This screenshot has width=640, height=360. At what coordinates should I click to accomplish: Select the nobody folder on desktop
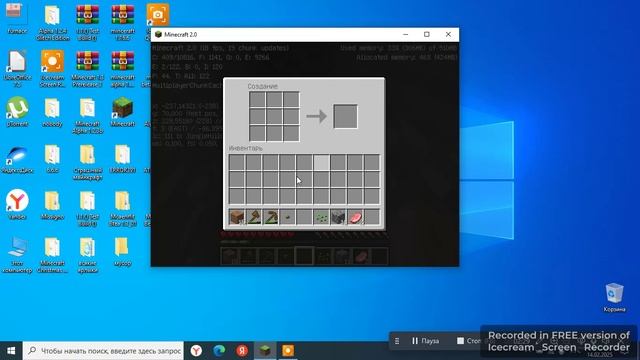tap(52, 111)
